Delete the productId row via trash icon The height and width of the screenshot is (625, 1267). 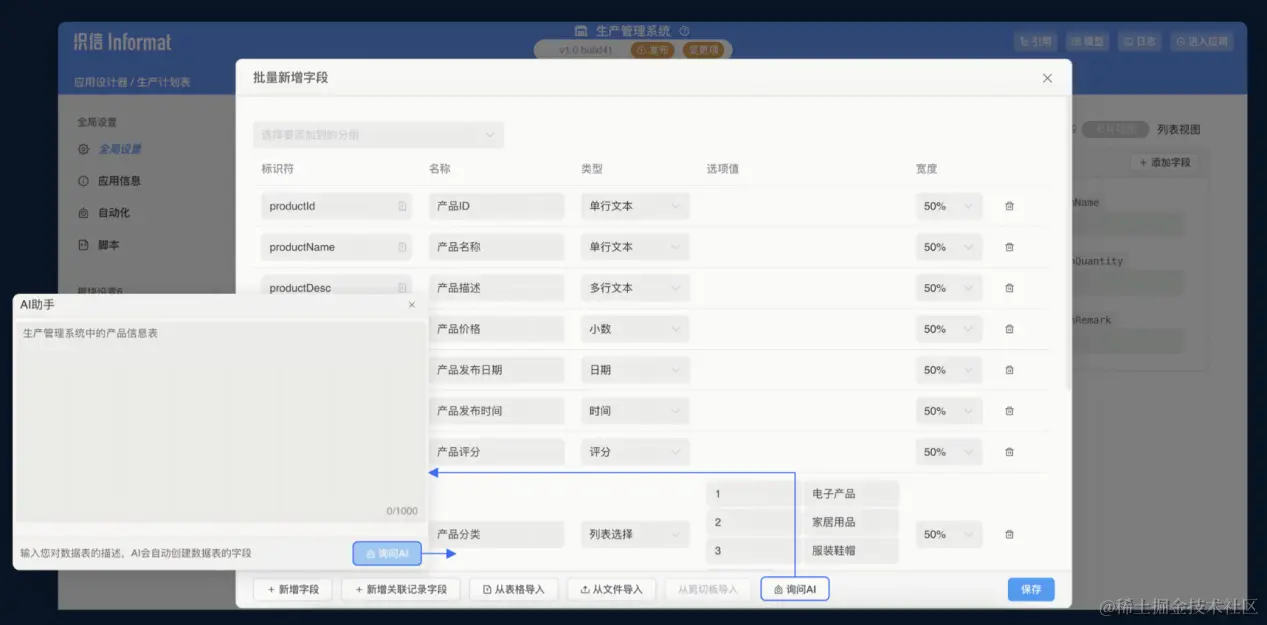[1009, 206]
